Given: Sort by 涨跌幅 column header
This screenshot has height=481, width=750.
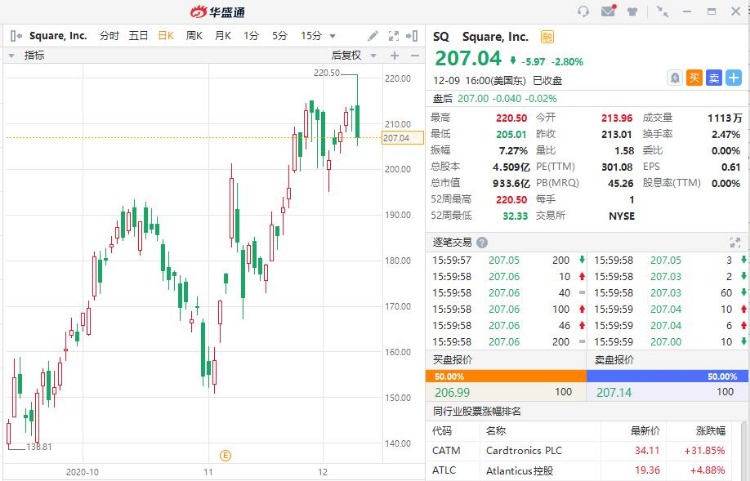Looking at the screenshot, I should [x=710, y=431].
